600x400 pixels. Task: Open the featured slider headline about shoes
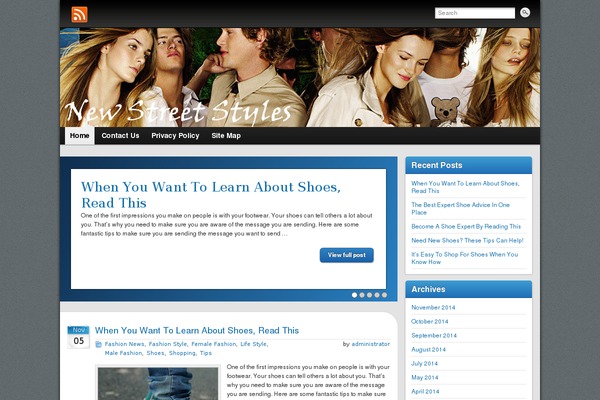click(x=211, y=194)
